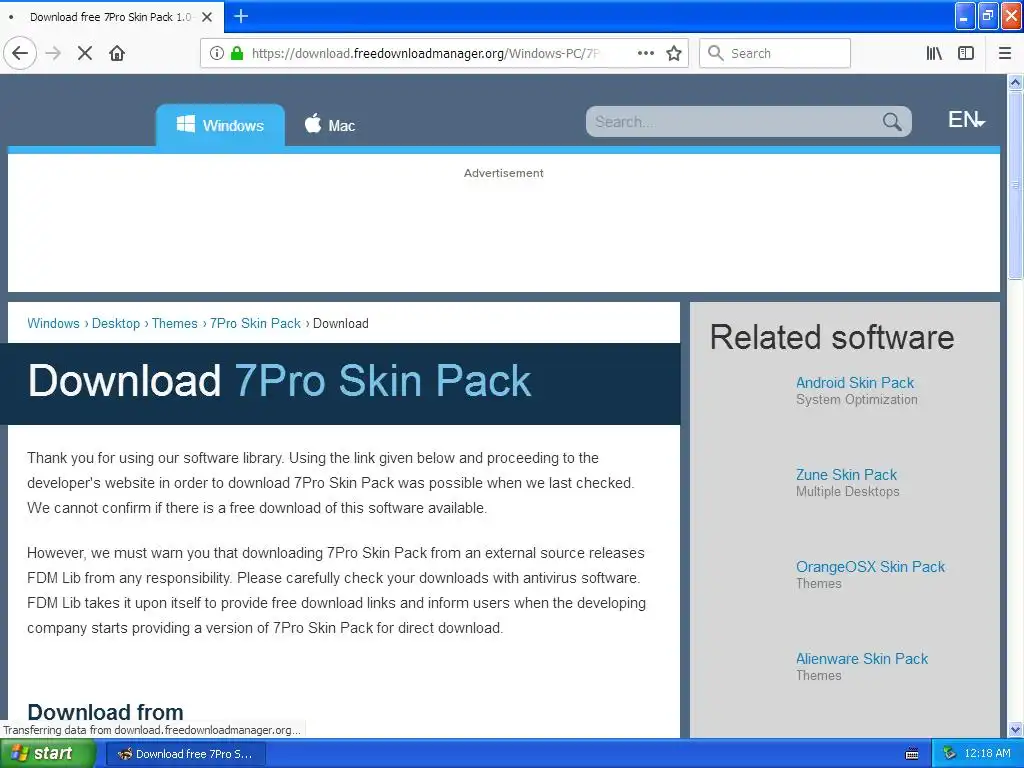Screen dimensions: 1024x768
Task: Click the Related software heading
Action: (x=832, y=338)
